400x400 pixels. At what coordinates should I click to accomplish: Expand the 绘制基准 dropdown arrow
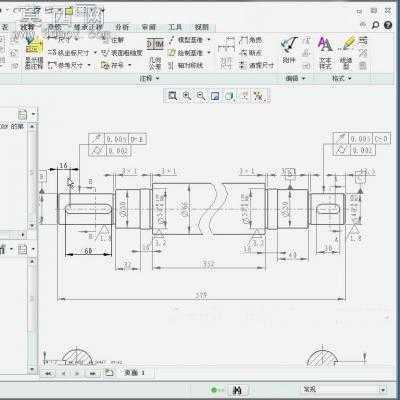[209, 53]
